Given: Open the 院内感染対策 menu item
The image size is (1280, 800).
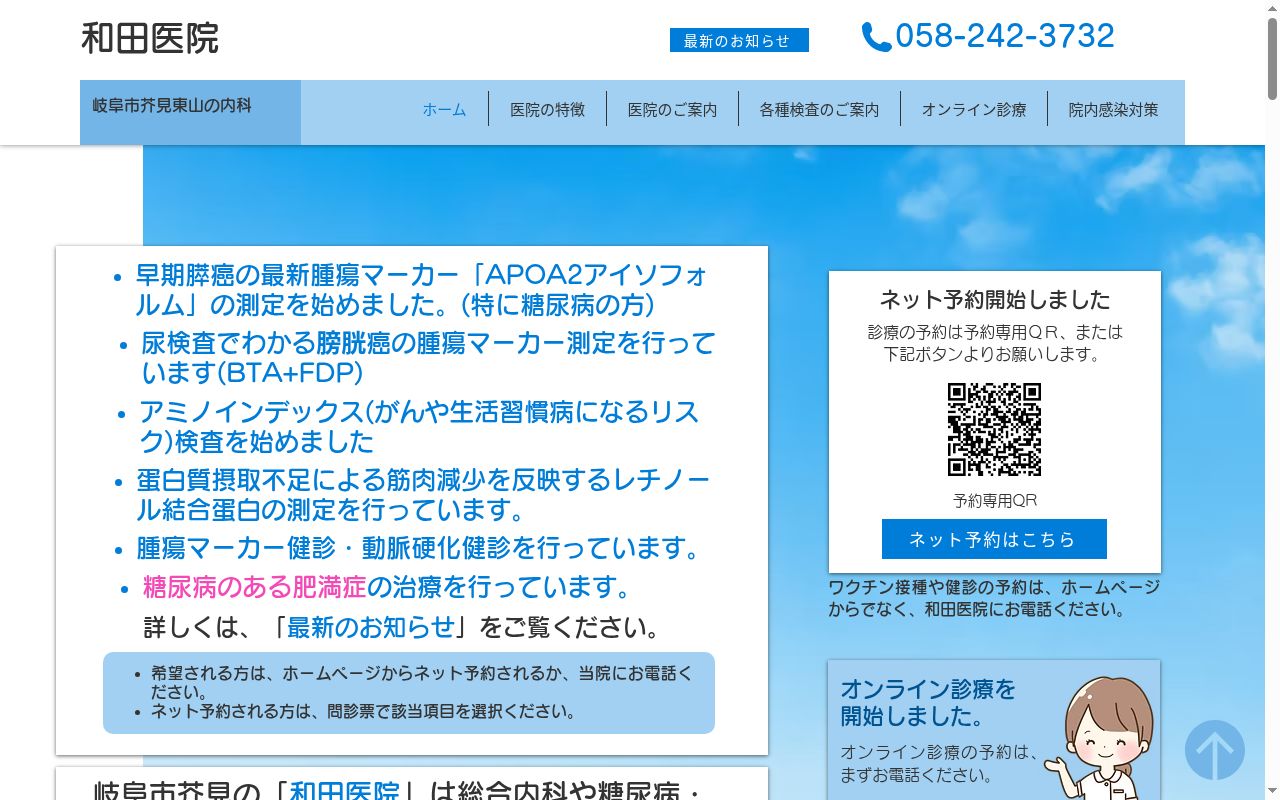Looking at the screenshot, I should (x=1113, y=109).
